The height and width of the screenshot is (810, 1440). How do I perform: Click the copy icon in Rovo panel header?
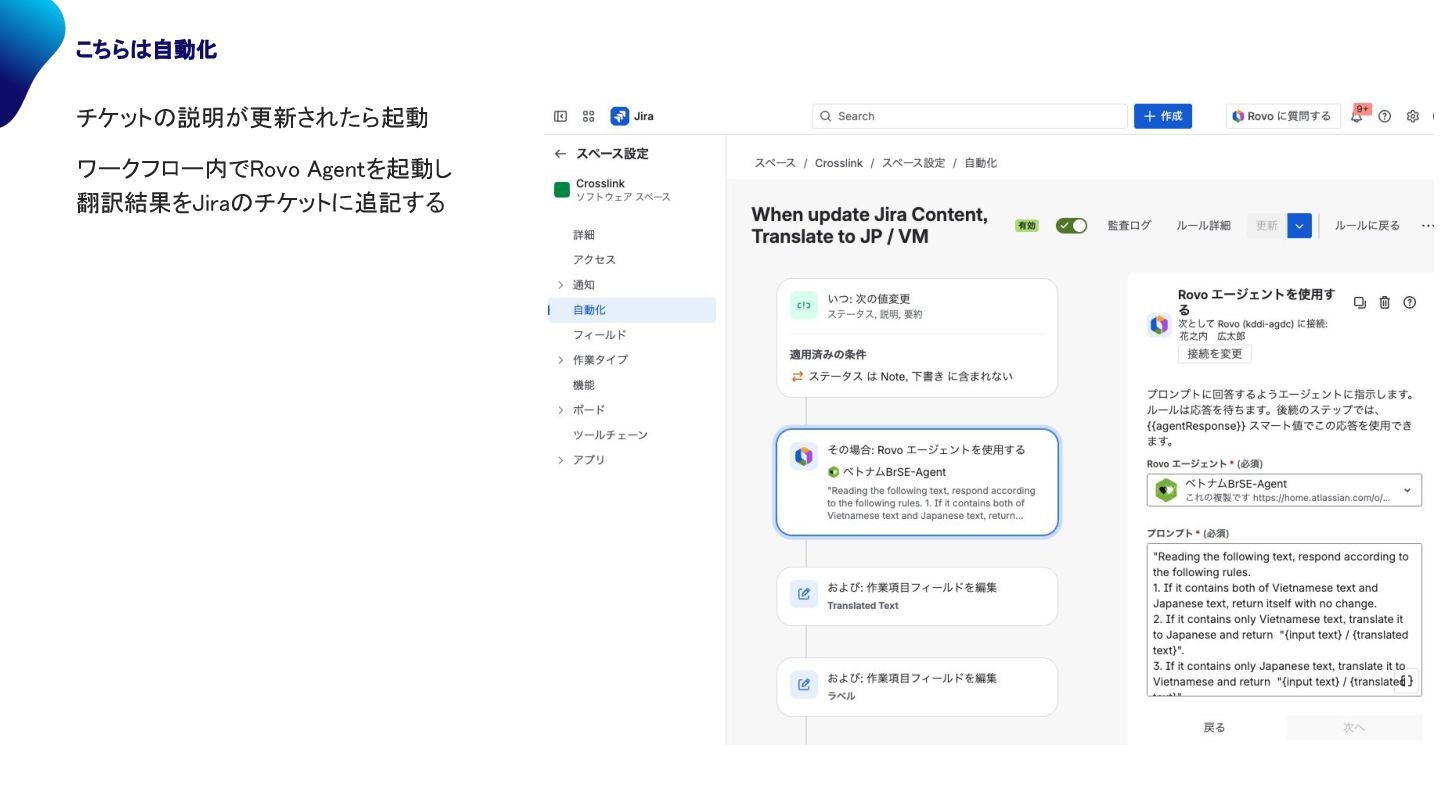tap(1359, 302)
